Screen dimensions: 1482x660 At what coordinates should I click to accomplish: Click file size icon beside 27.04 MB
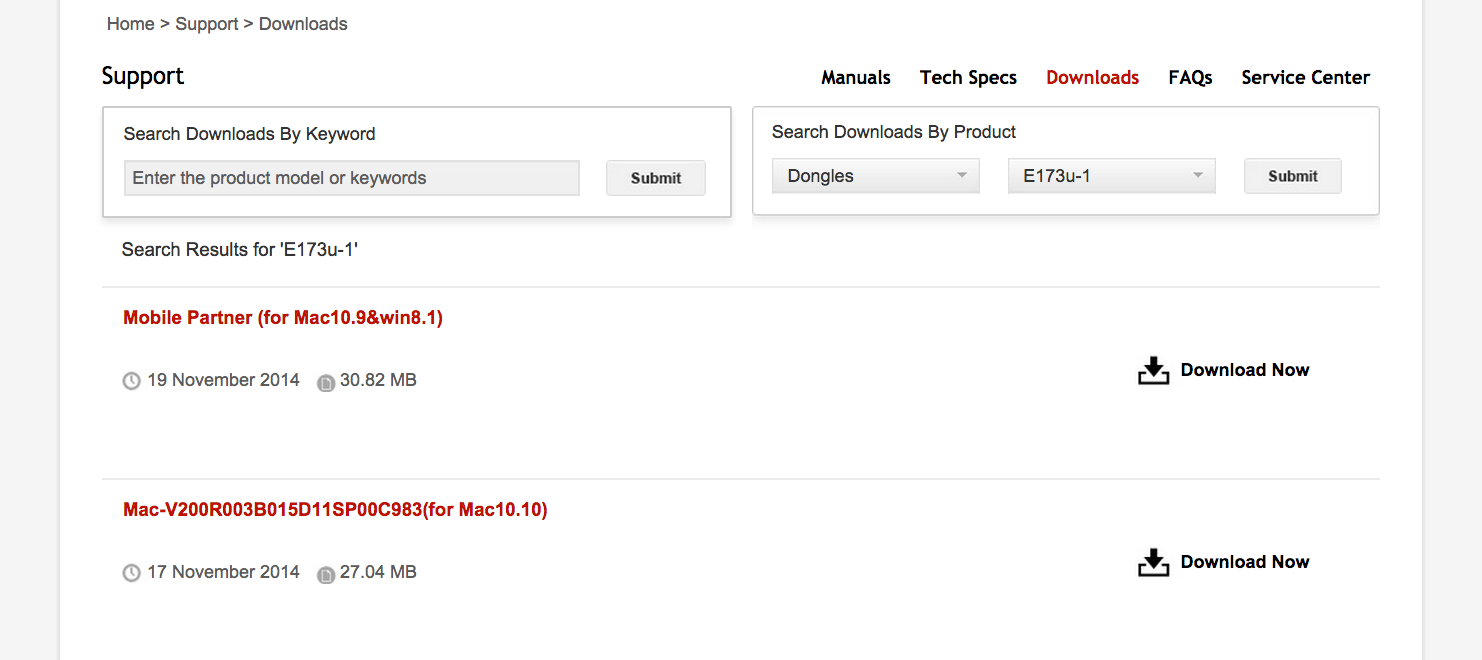coord(325,574)
